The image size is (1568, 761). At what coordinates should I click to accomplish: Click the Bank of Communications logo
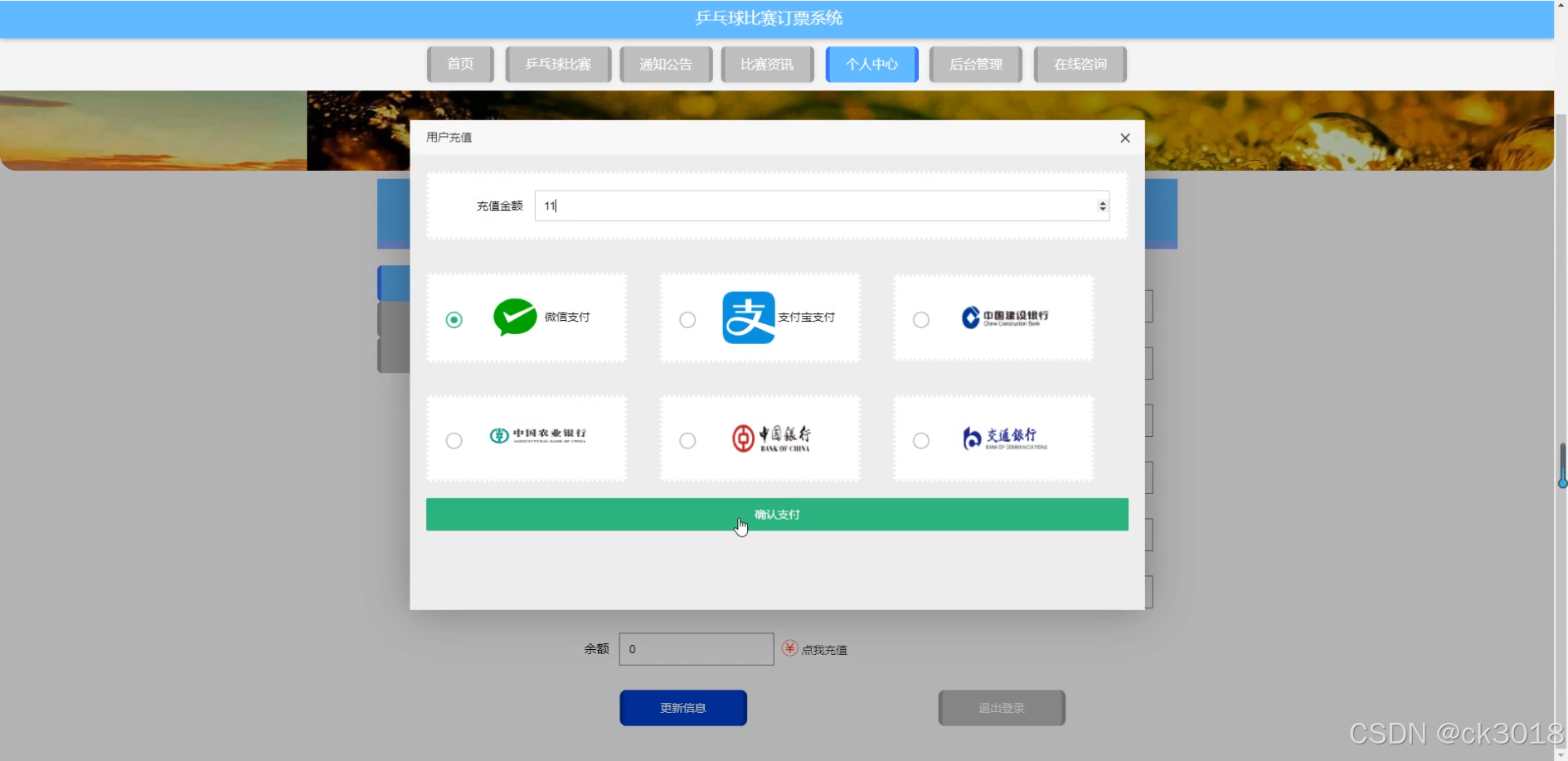coord(1005,438)
